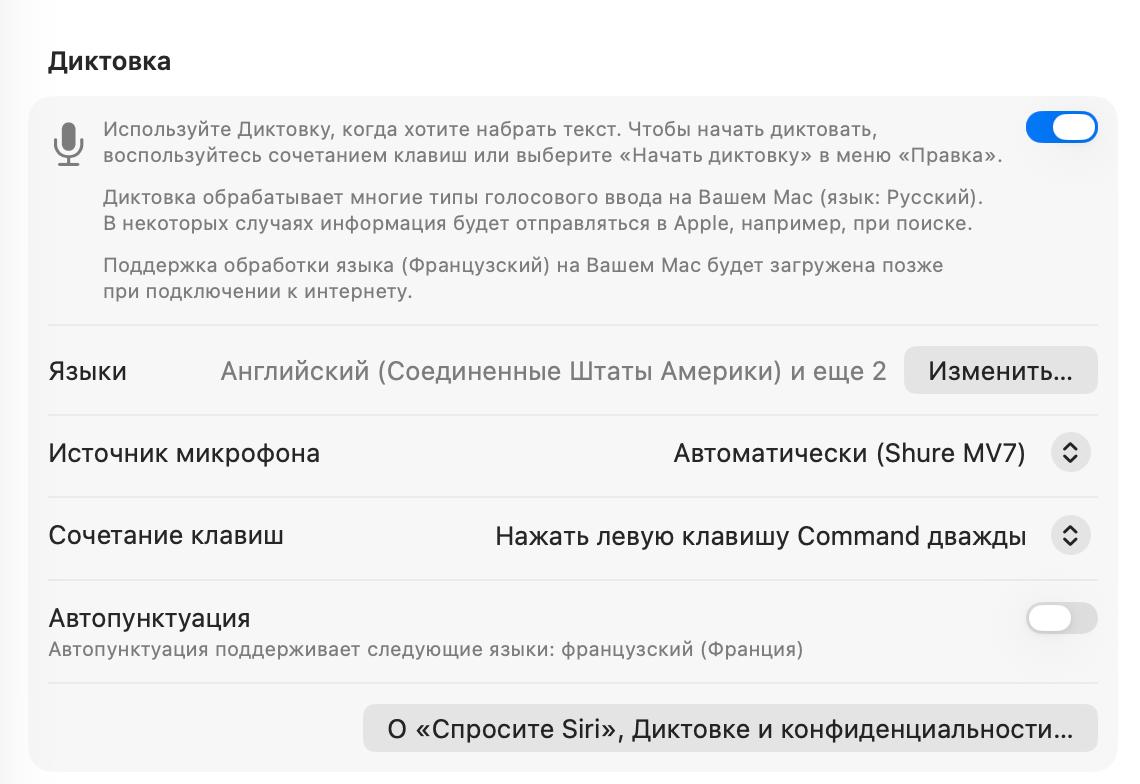Open the Siri, Dictation and privacy info button
This screenshot has width=1140, height=784.
[730, 729]
